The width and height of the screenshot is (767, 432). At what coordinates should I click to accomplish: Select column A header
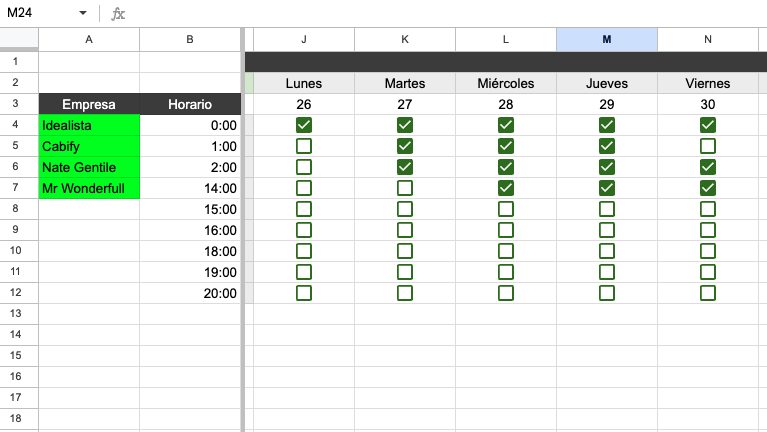89,39
